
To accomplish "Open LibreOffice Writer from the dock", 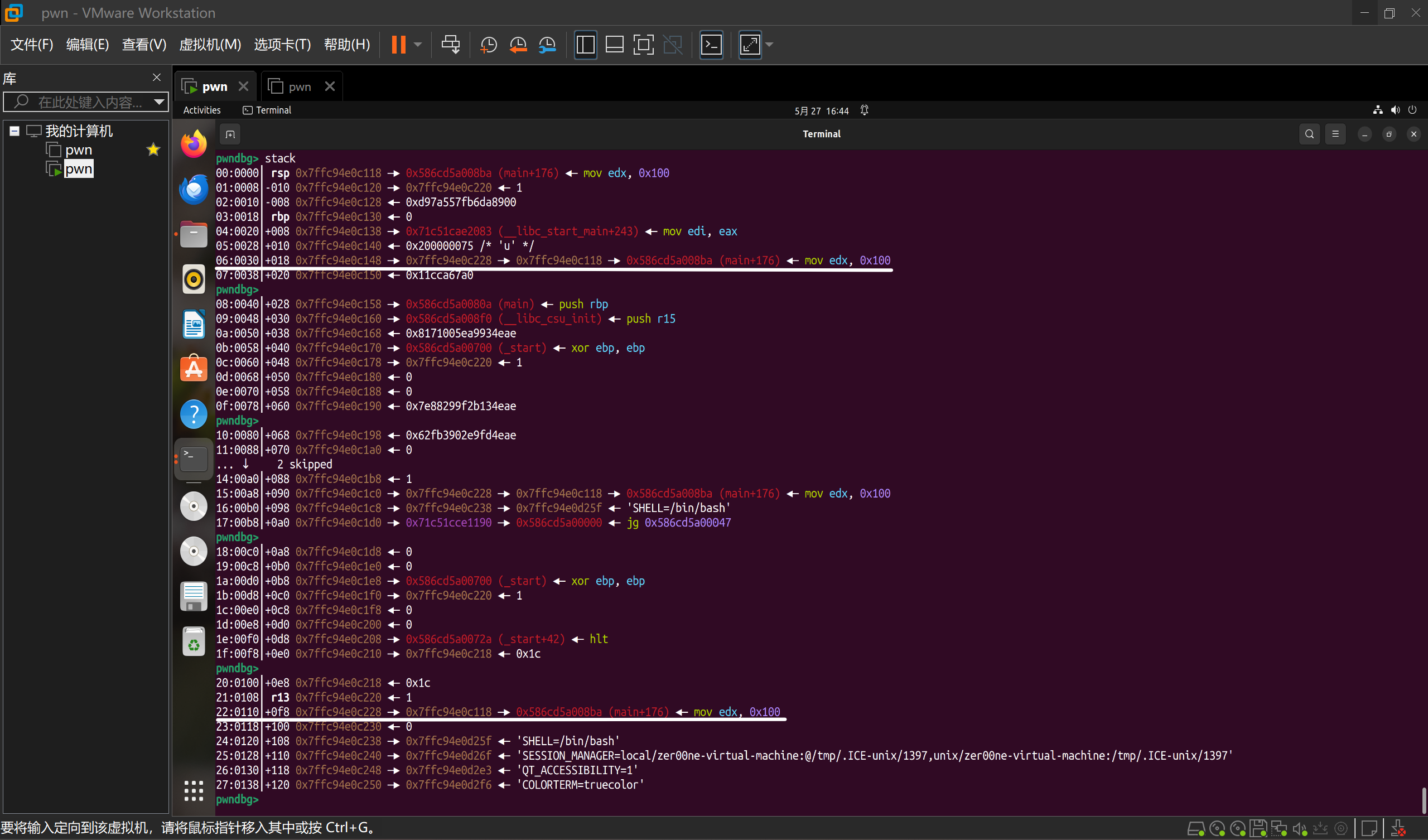I will click(193, 324).
